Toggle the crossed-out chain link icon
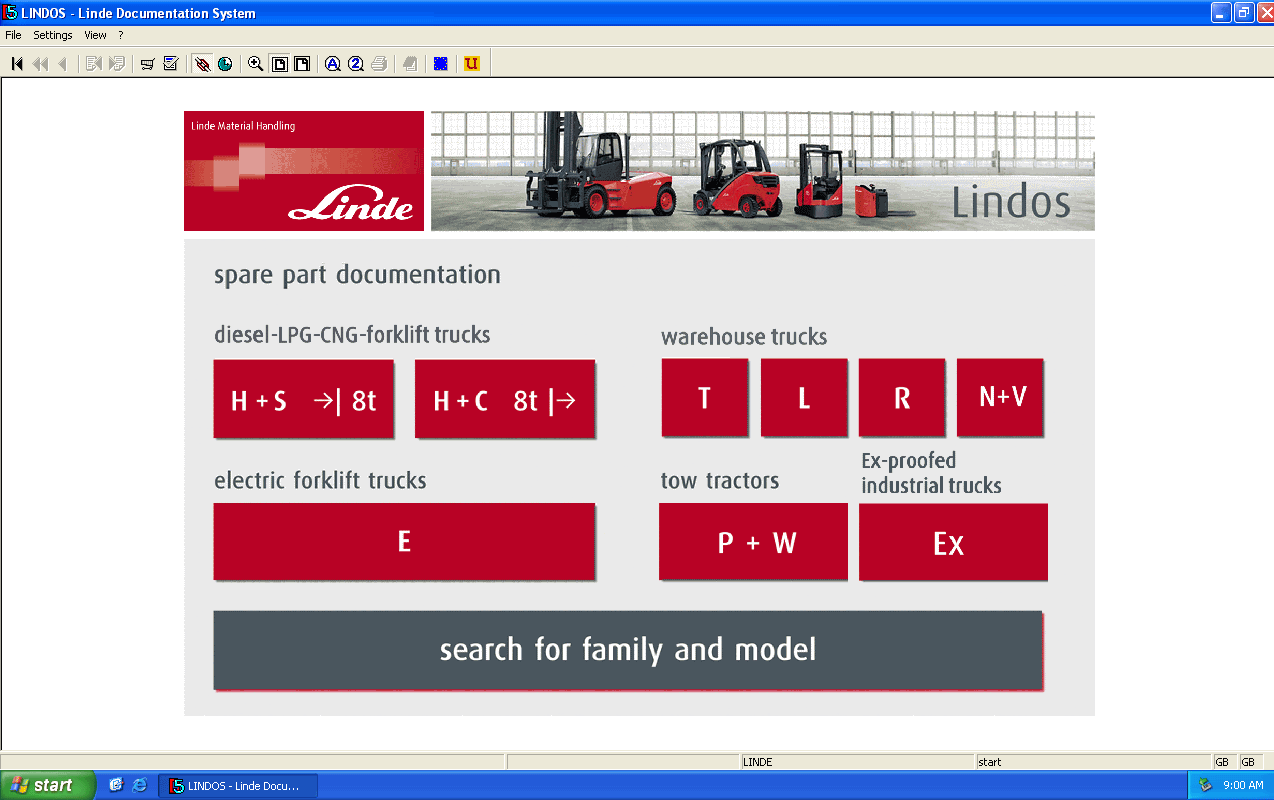The height and width of the screenshot is (800, 1274). (x=202, y=64)
